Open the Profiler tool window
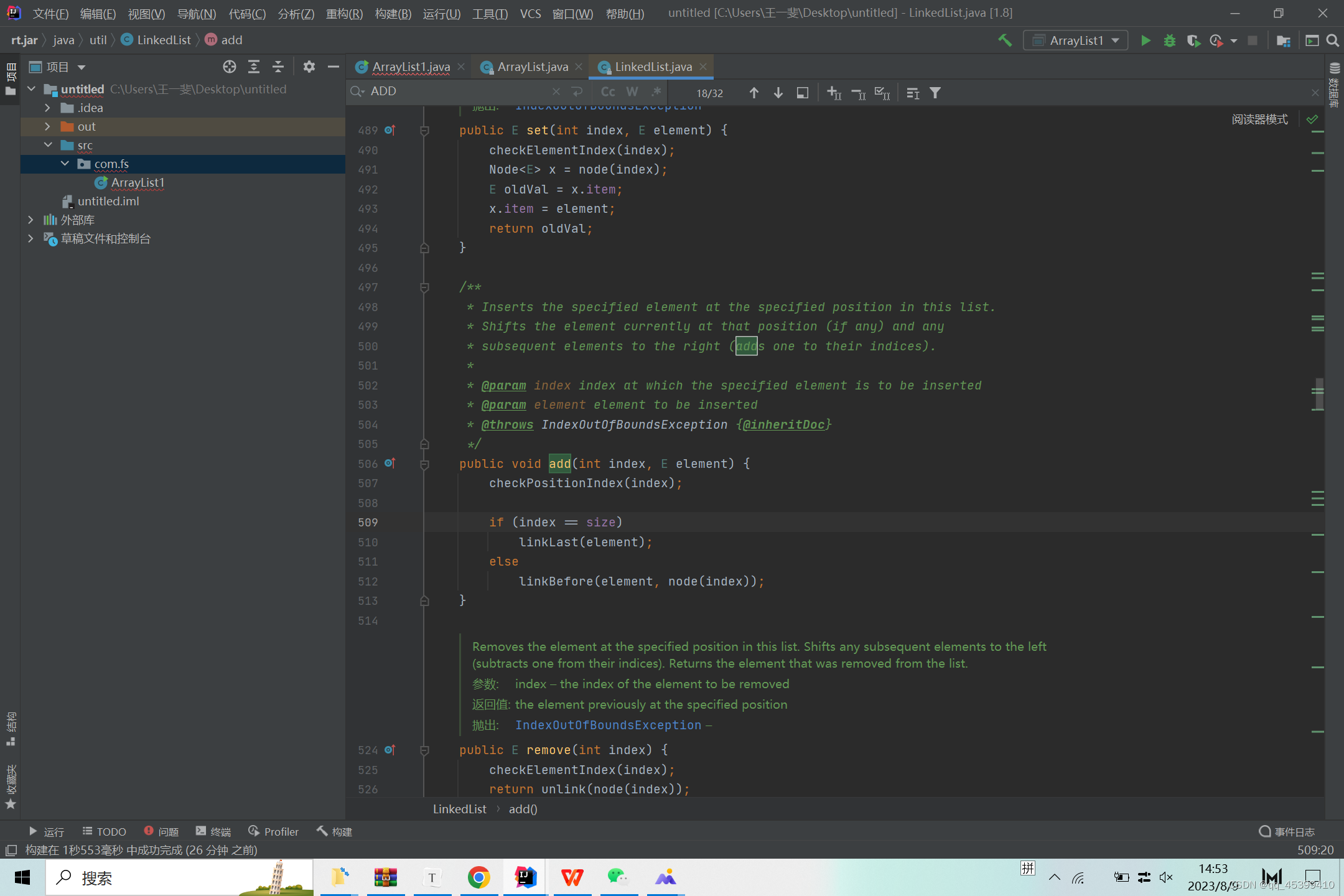This screenshot has width=1344, height=896. pyautogui.click(x=273, y=831)
